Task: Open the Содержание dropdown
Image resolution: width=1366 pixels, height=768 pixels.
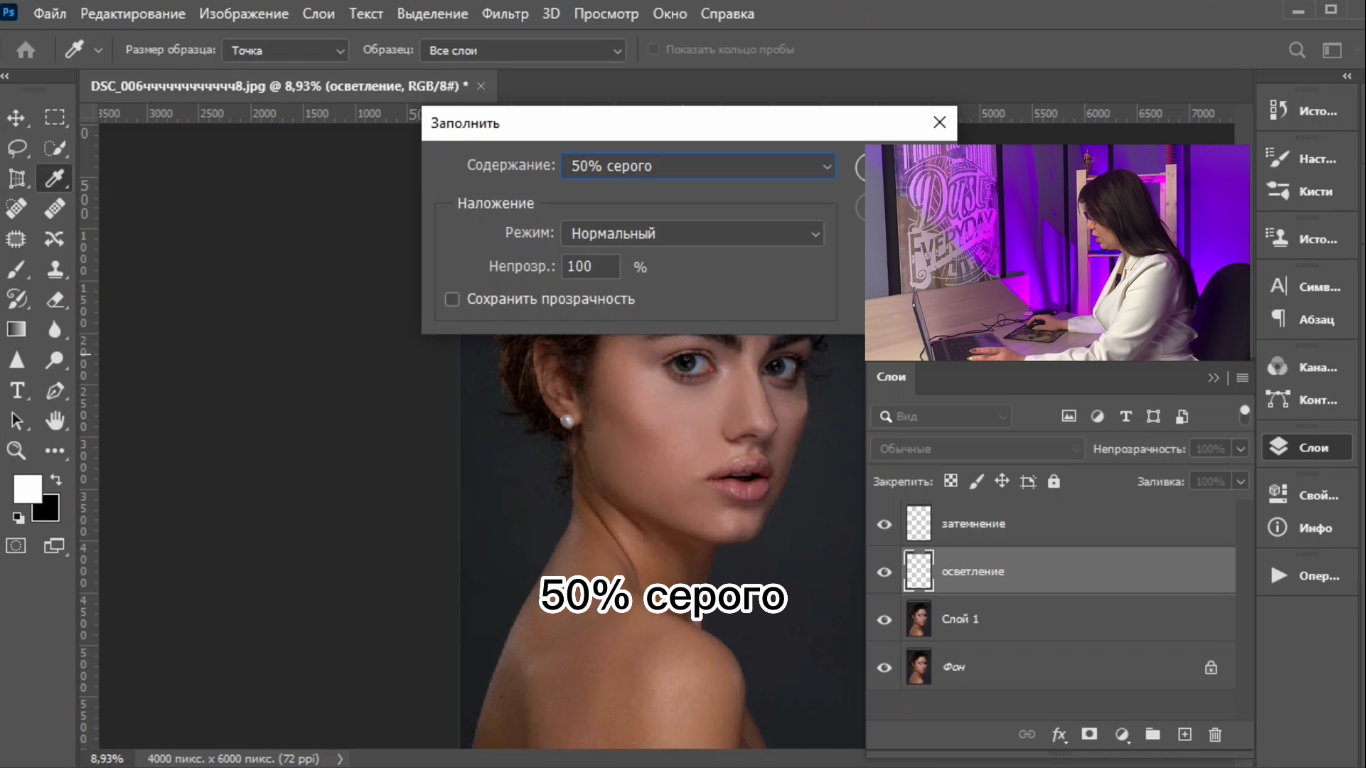Action: tap(698, 166)
